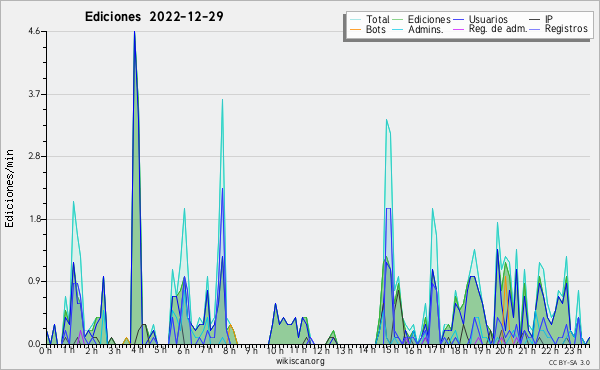This screenshot has width=600, height=370.
Task: Click the 0.0 y-axis value
Action: click(x=34, y=344)
